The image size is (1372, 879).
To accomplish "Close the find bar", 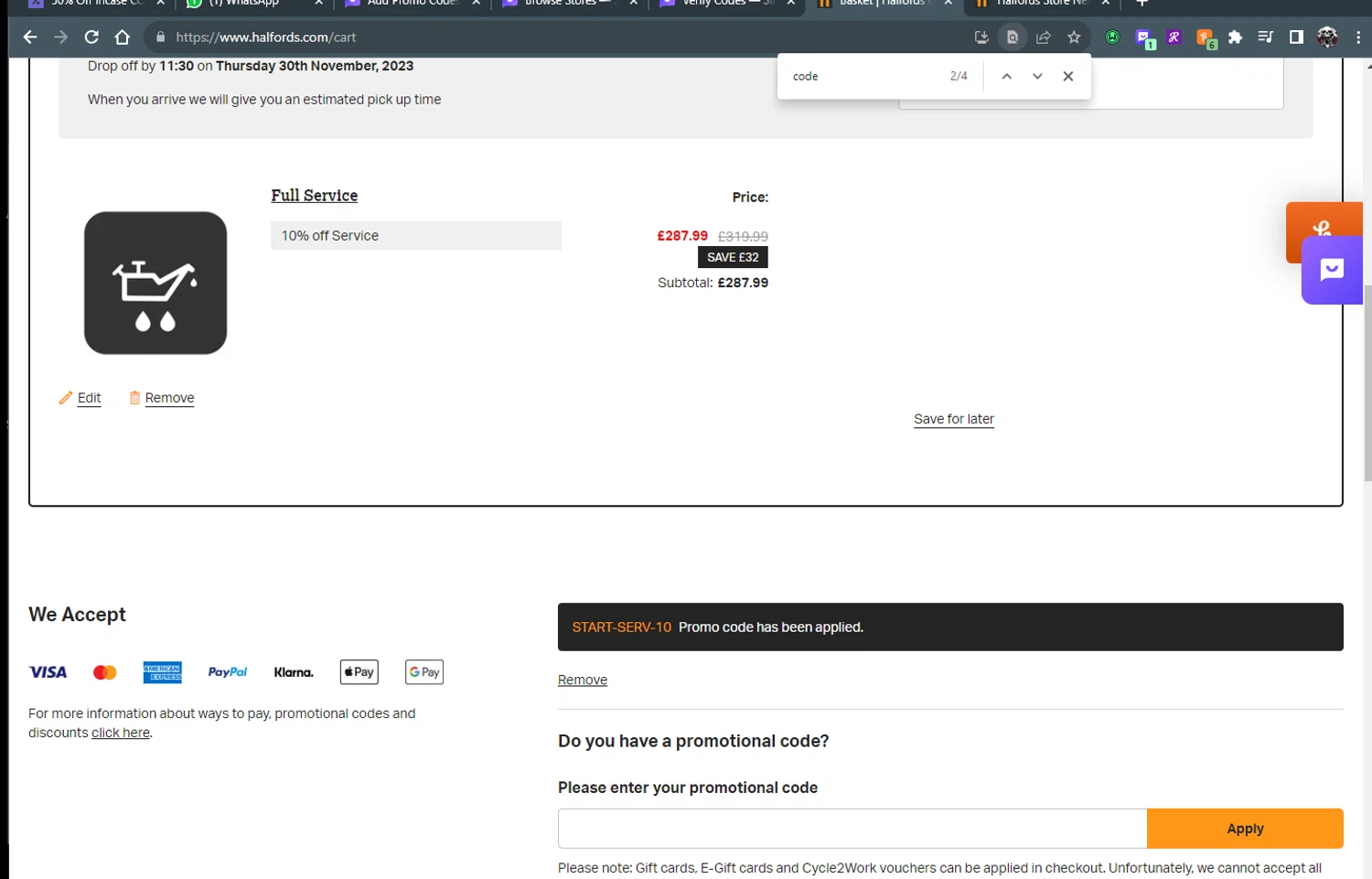I will point(1067,77).
